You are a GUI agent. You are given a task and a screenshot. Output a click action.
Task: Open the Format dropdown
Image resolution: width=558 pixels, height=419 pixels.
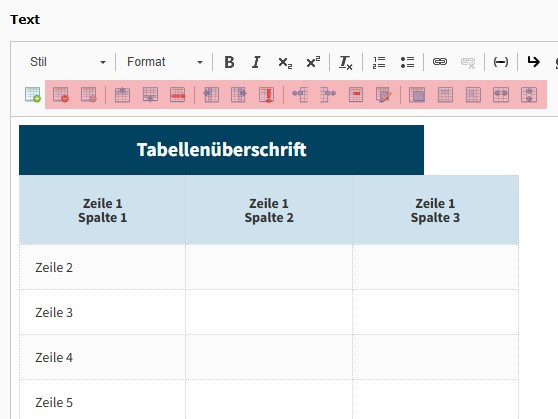click(x=165, y=62)
